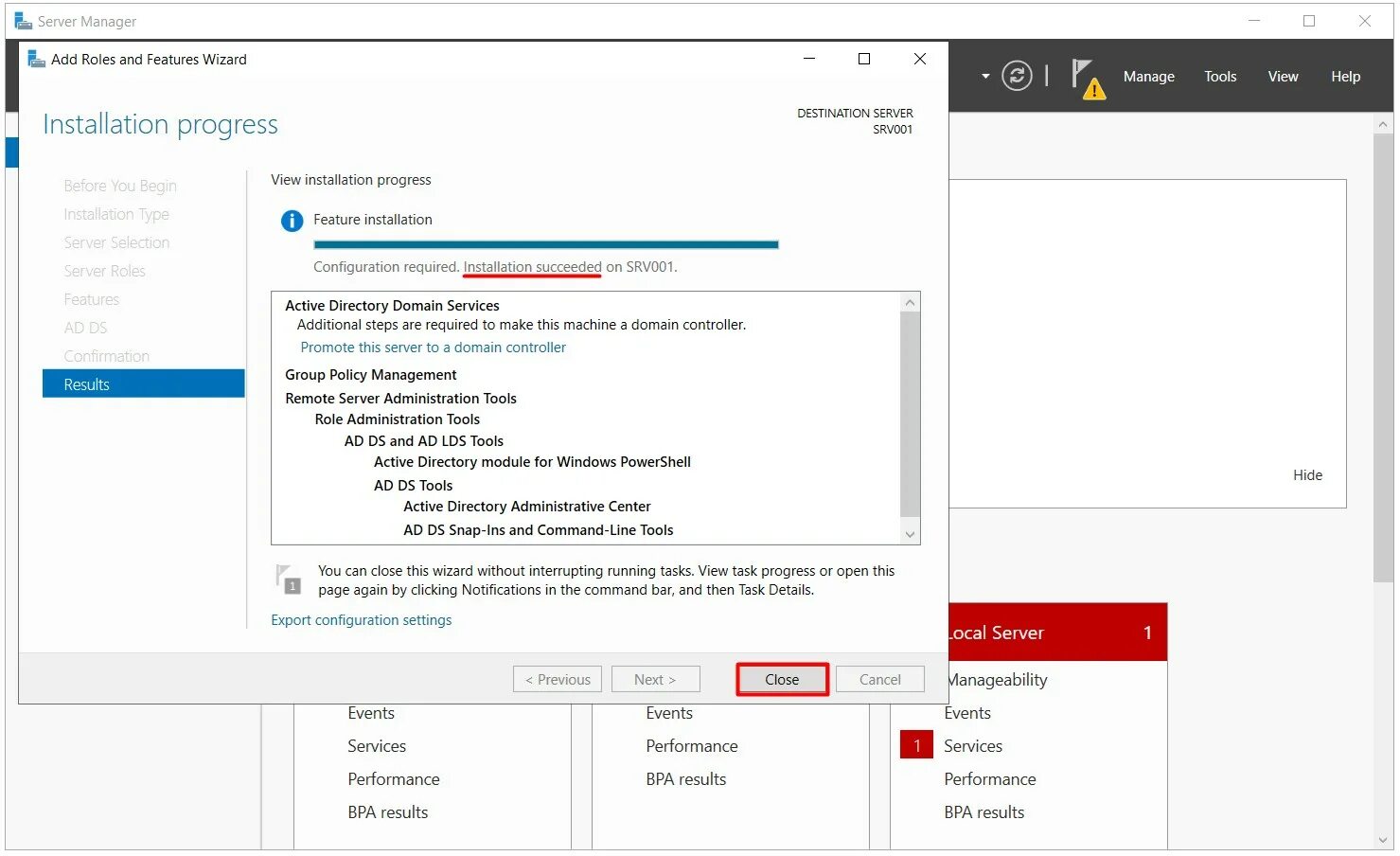1400x856 pixels.
Task: Click Remote Server Administration Tools entry
Action: [x=400, y=399]
